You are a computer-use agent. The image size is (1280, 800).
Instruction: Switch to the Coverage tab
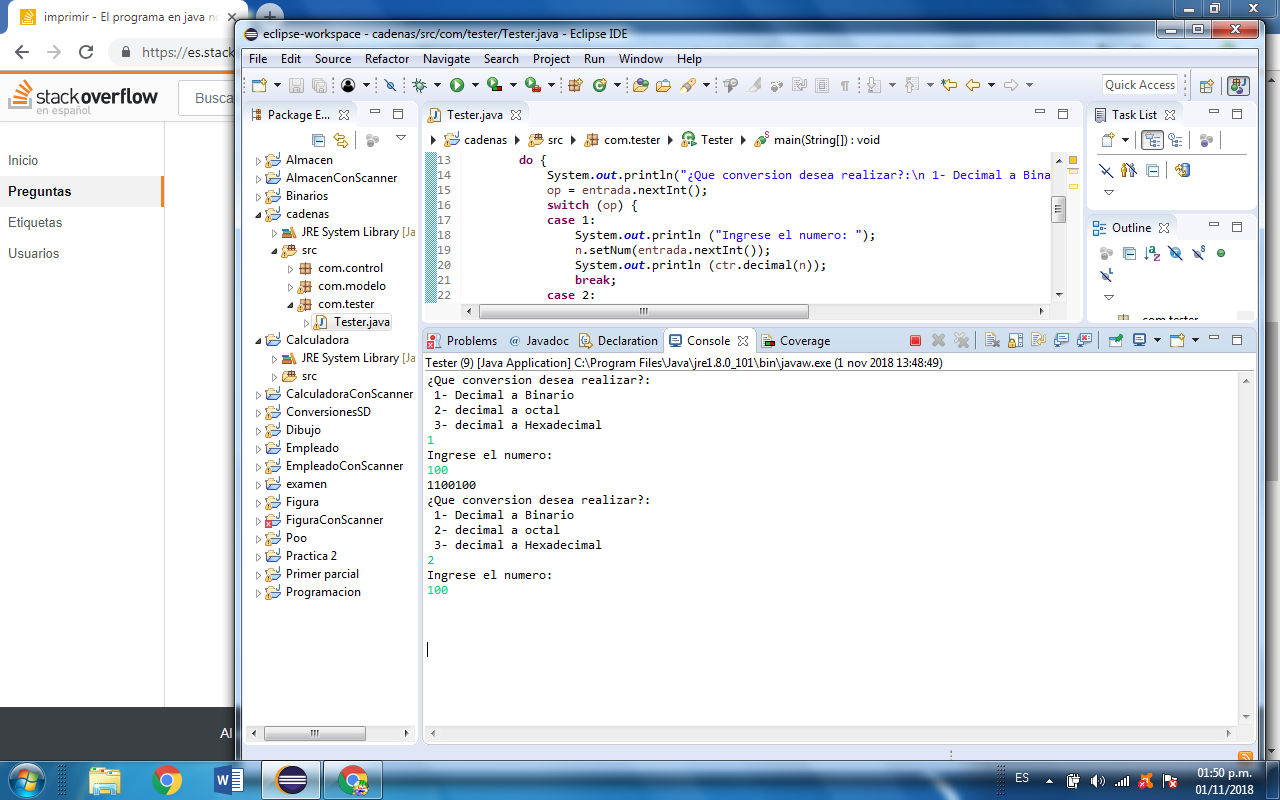[796, 341]
